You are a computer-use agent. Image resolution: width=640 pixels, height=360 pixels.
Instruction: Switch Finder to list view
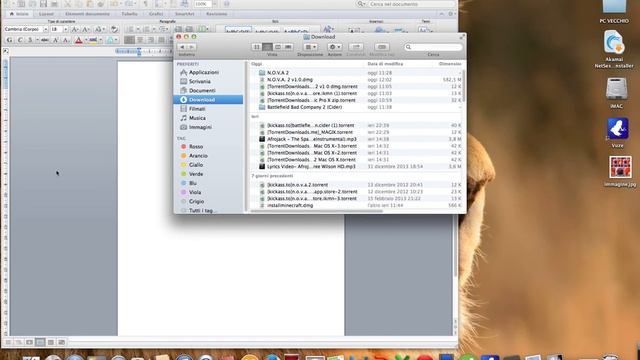click(267, 47)
